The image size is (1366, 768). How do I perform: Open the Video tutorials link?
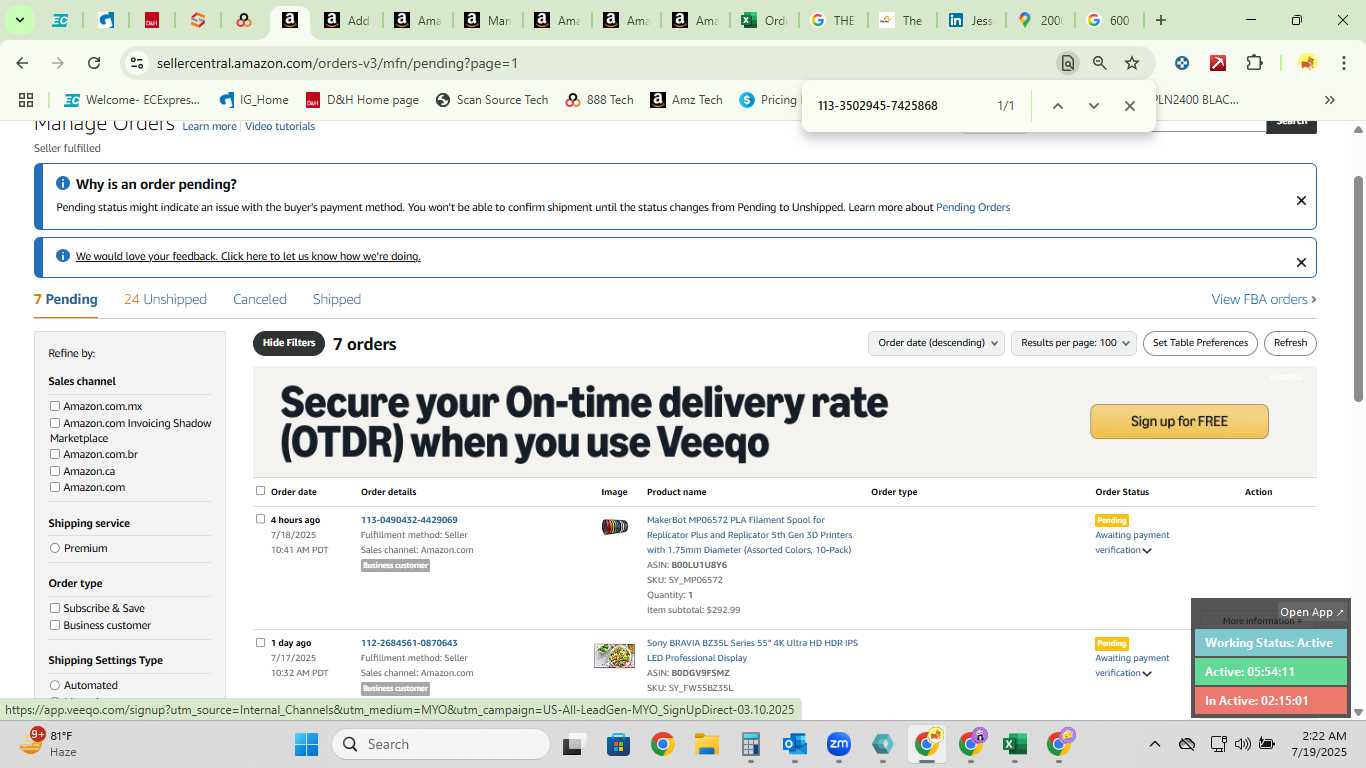pyautogui.click(x=280, y=126)
